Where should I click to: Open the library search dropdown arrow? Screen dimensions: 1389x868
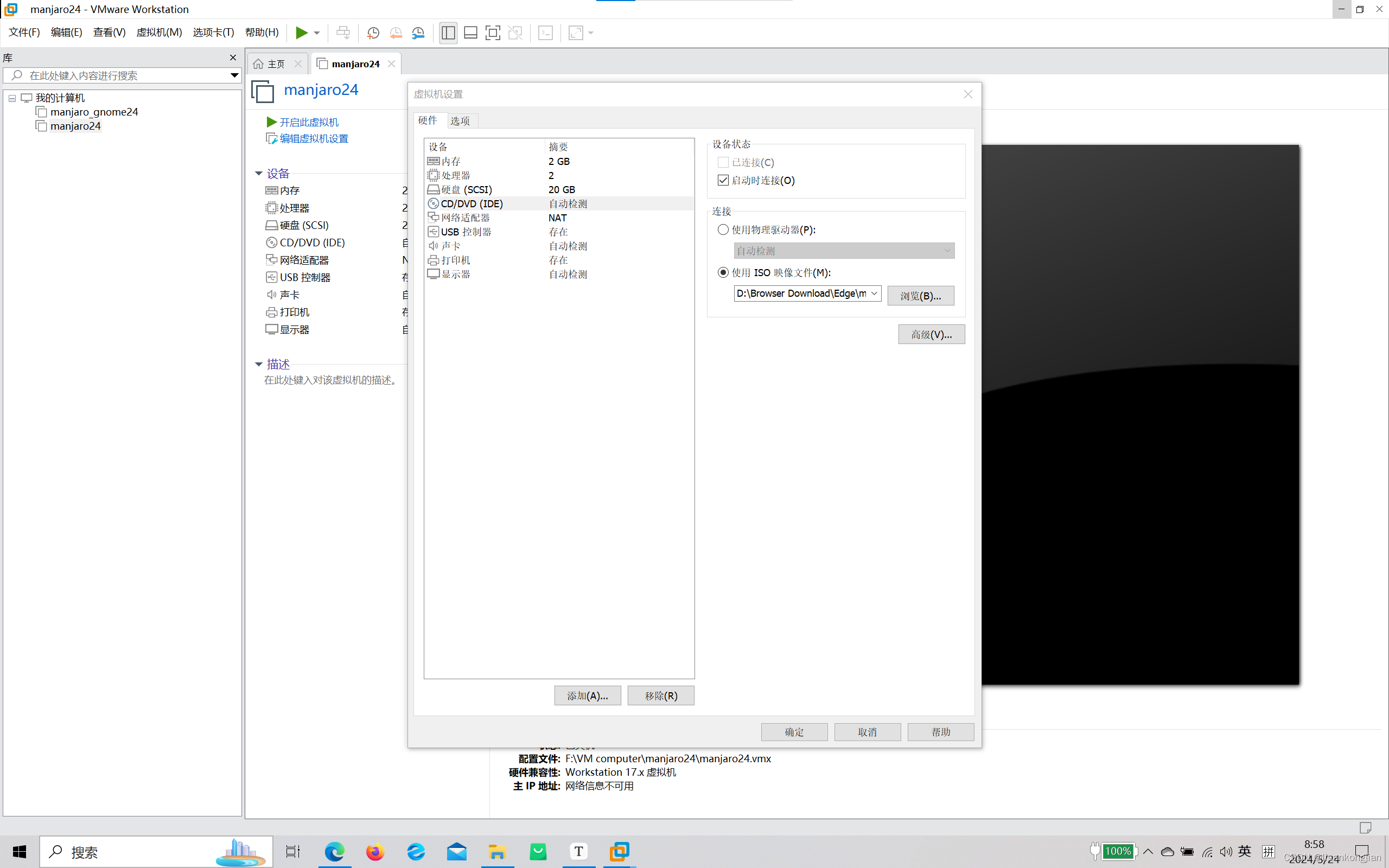coord(234,75)
